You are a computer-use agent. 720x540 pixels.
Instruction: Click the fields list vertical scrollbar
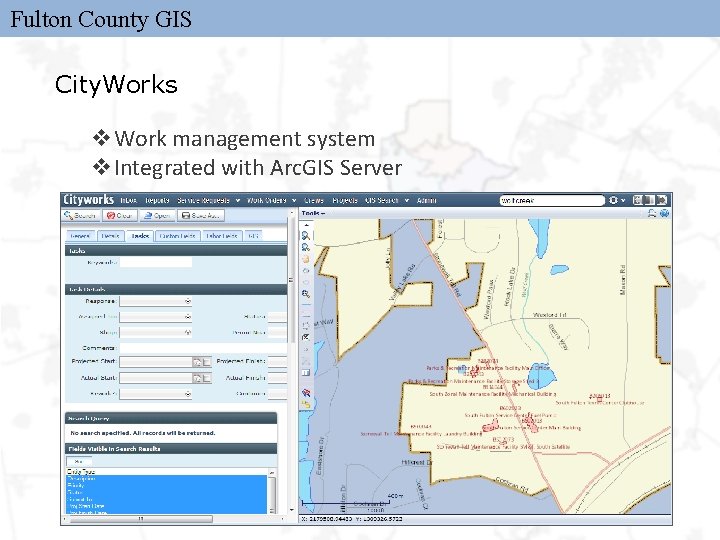tap(272, 491)
